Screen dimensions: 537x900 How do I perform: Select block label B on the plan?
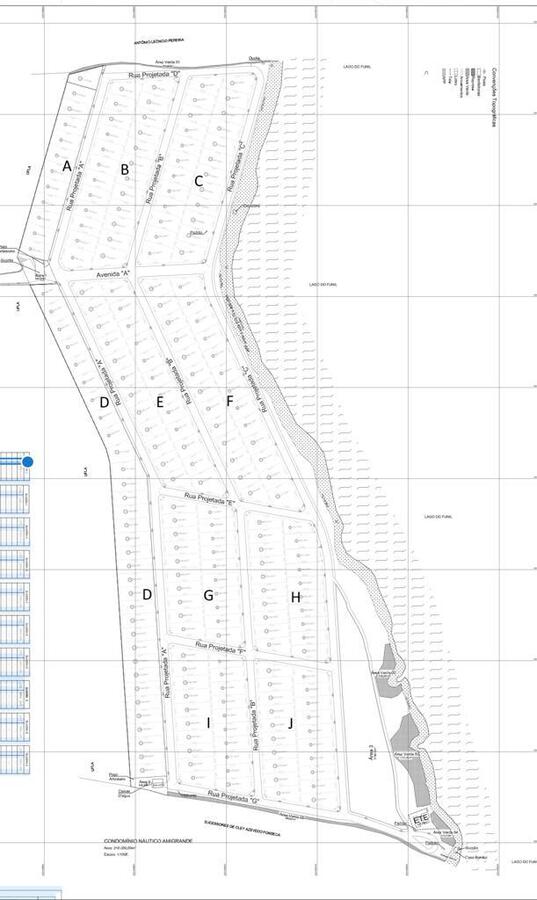pyautogui.click(x=124, y=169)
